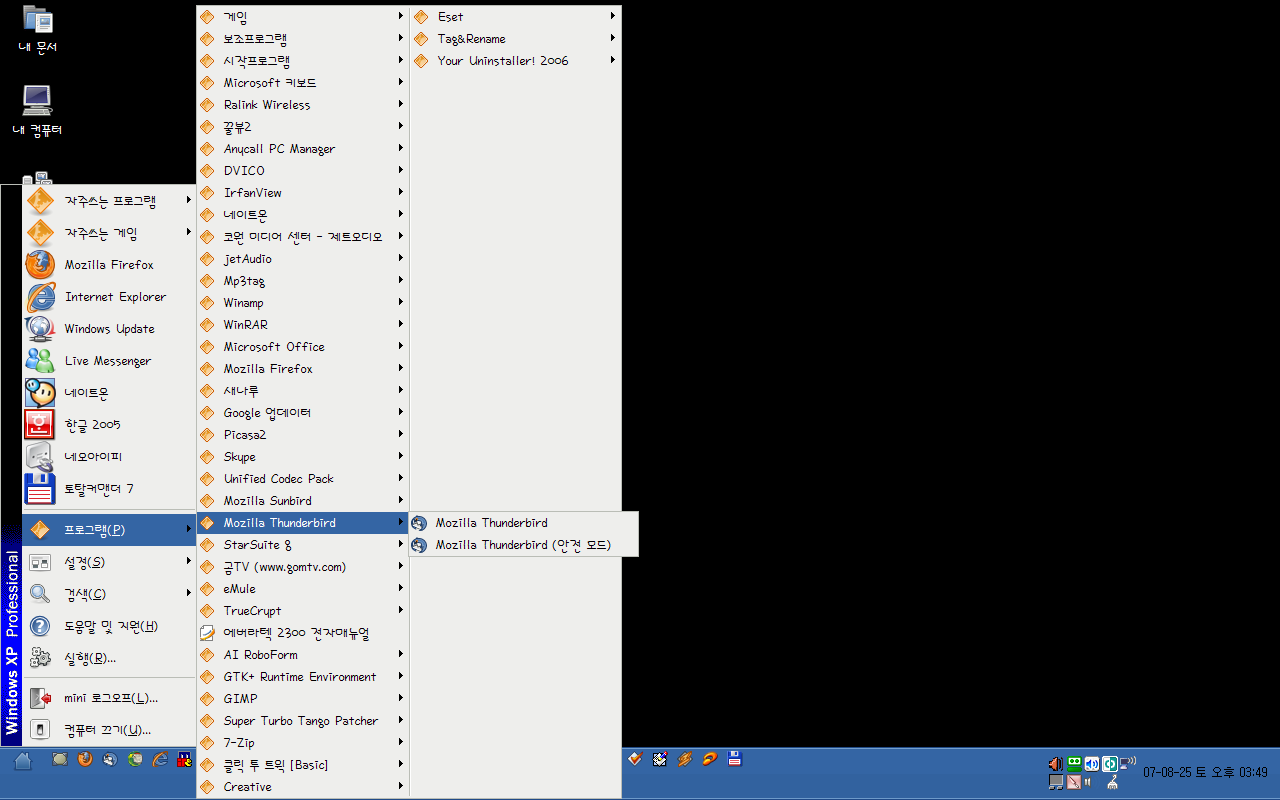Expand 자주쓰는 게임 submenu
The image size is (1280, 800).
[109, 233]
